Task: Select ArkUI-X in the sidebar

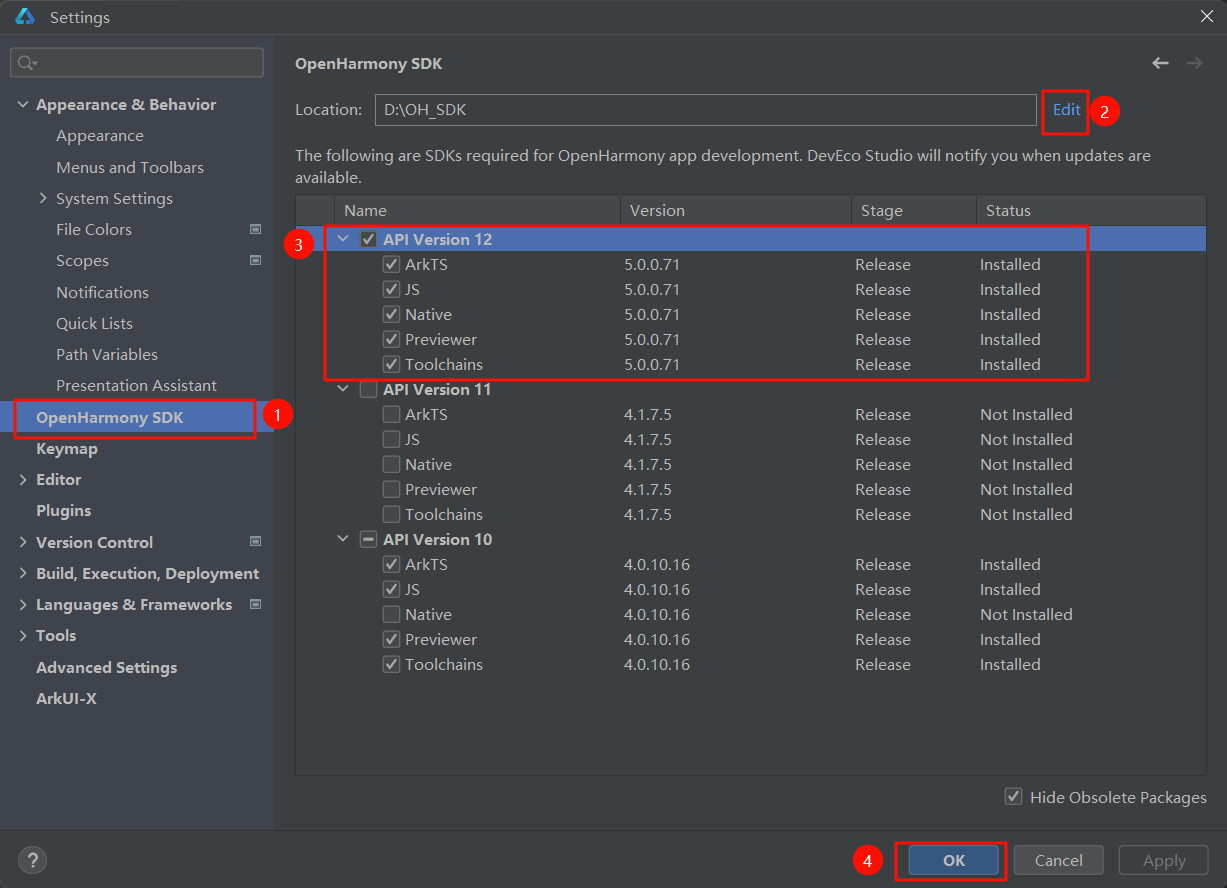Action: click(x=66, y=698)
